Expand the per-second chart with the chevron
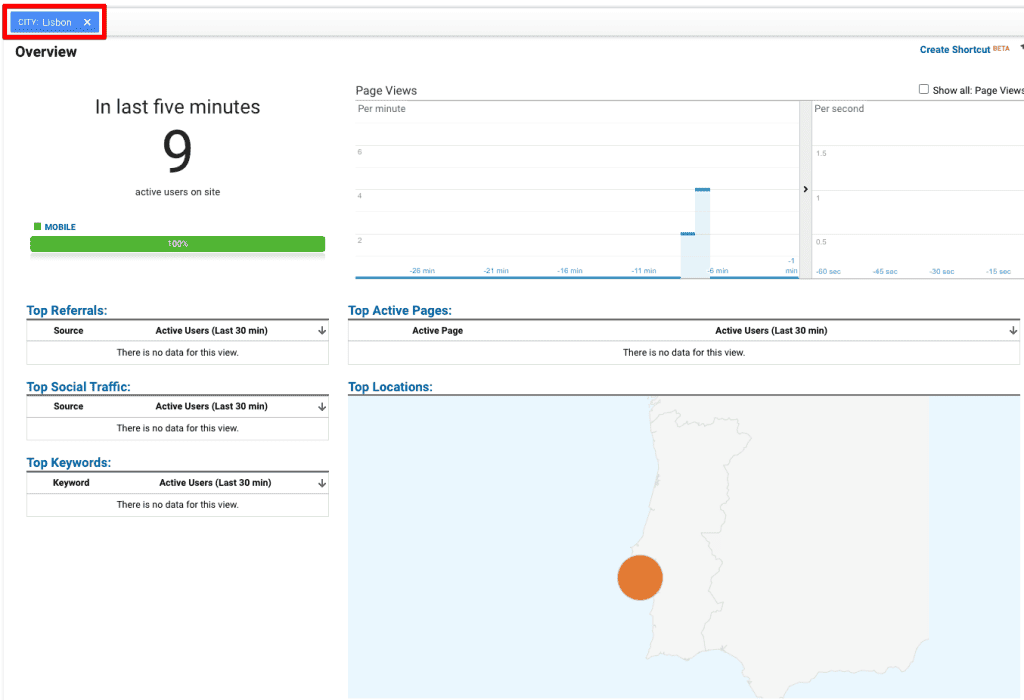This screenshot has width=1024, height=700. coord(805,188)
